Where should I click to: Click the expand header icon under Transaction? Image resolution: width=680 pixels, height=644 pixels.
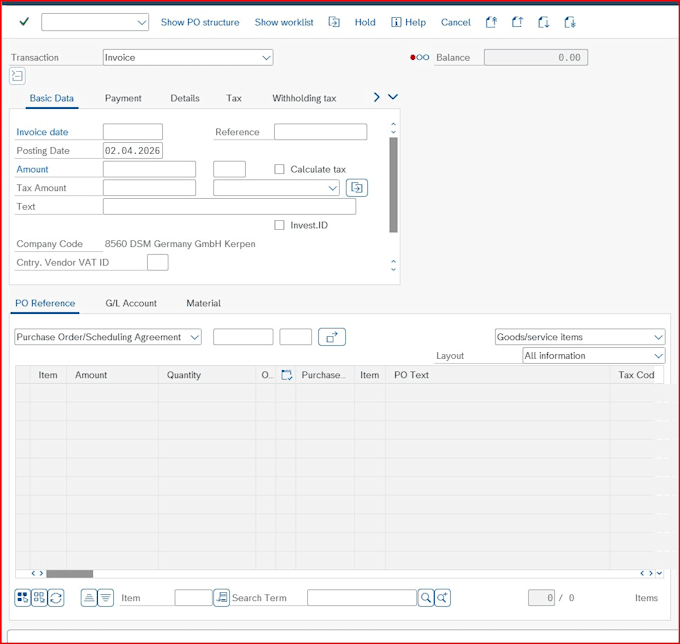click(x=17, y=76)
